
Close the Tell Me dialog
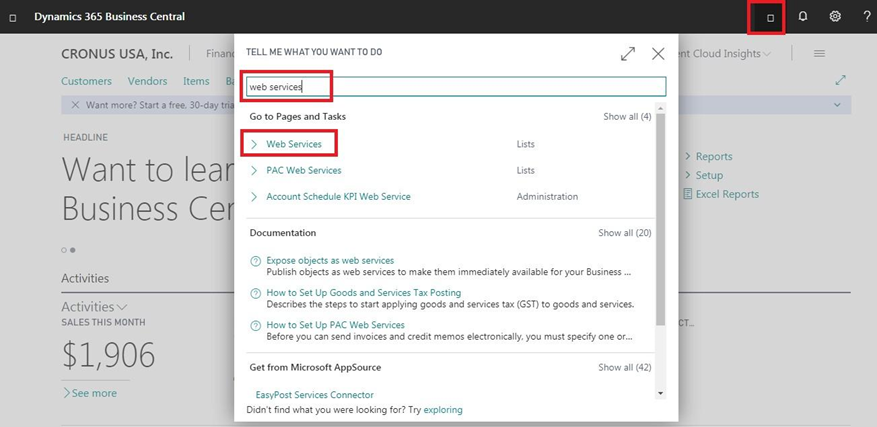tap(658, 54)
